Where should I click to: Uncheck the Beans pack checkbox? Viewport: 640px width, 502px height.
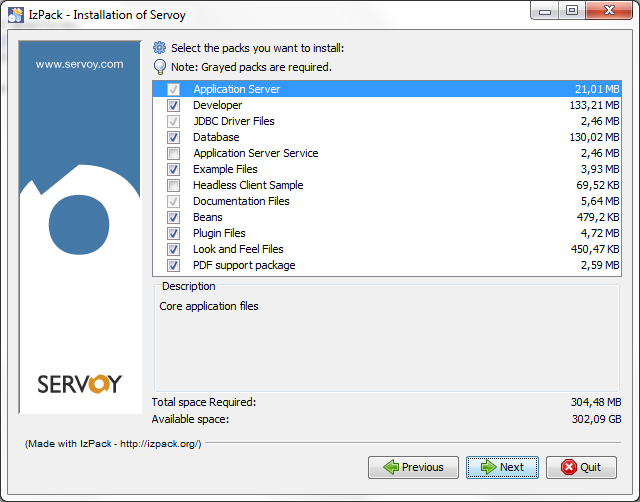tap(173, 217)
